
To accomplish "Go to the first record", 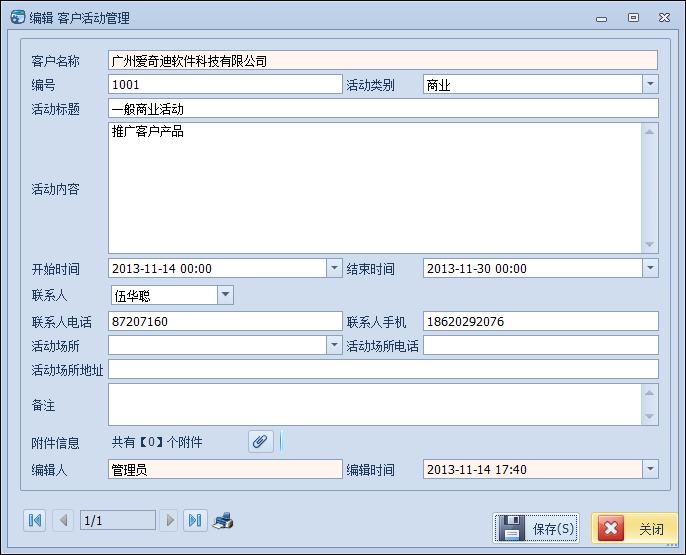I will tap(35, 520).
